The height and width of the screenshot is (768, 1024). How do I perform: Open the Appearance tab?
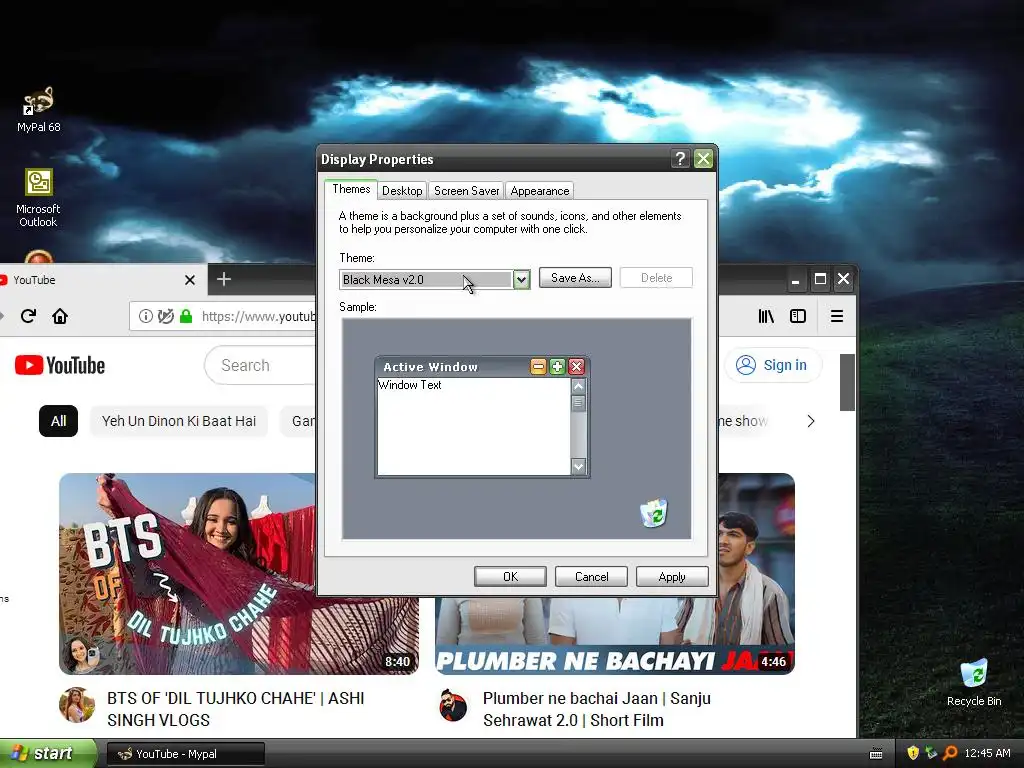(x=539, y=191)
